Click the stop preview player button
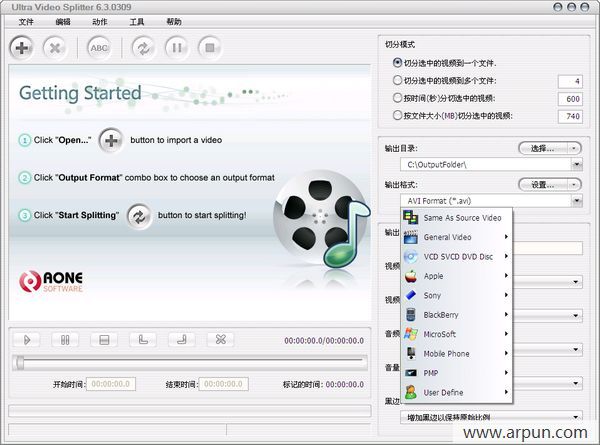 [104, 340]
